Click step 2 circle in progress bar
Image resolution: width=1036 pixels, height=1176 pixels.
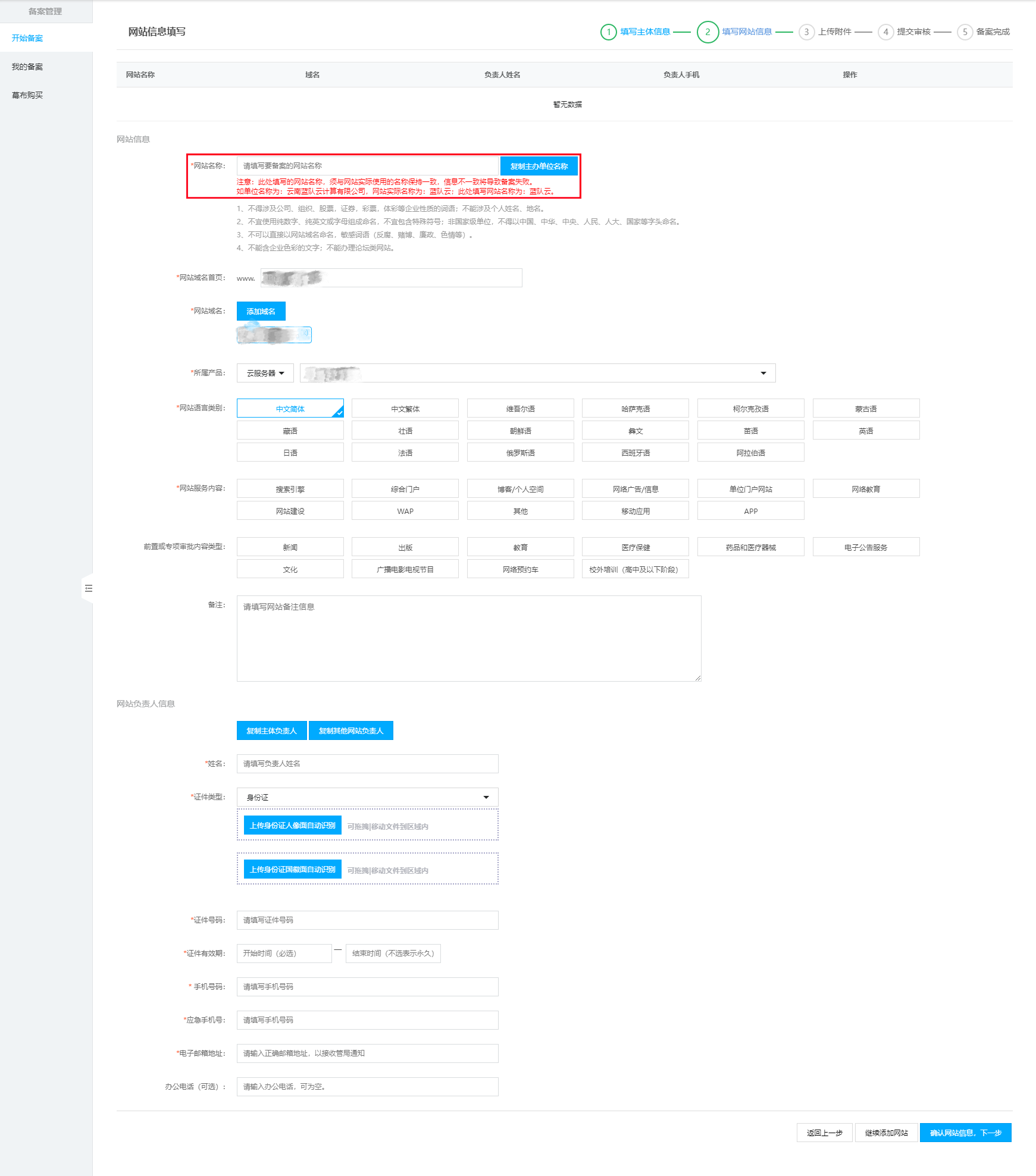click(x=708, y=32)
